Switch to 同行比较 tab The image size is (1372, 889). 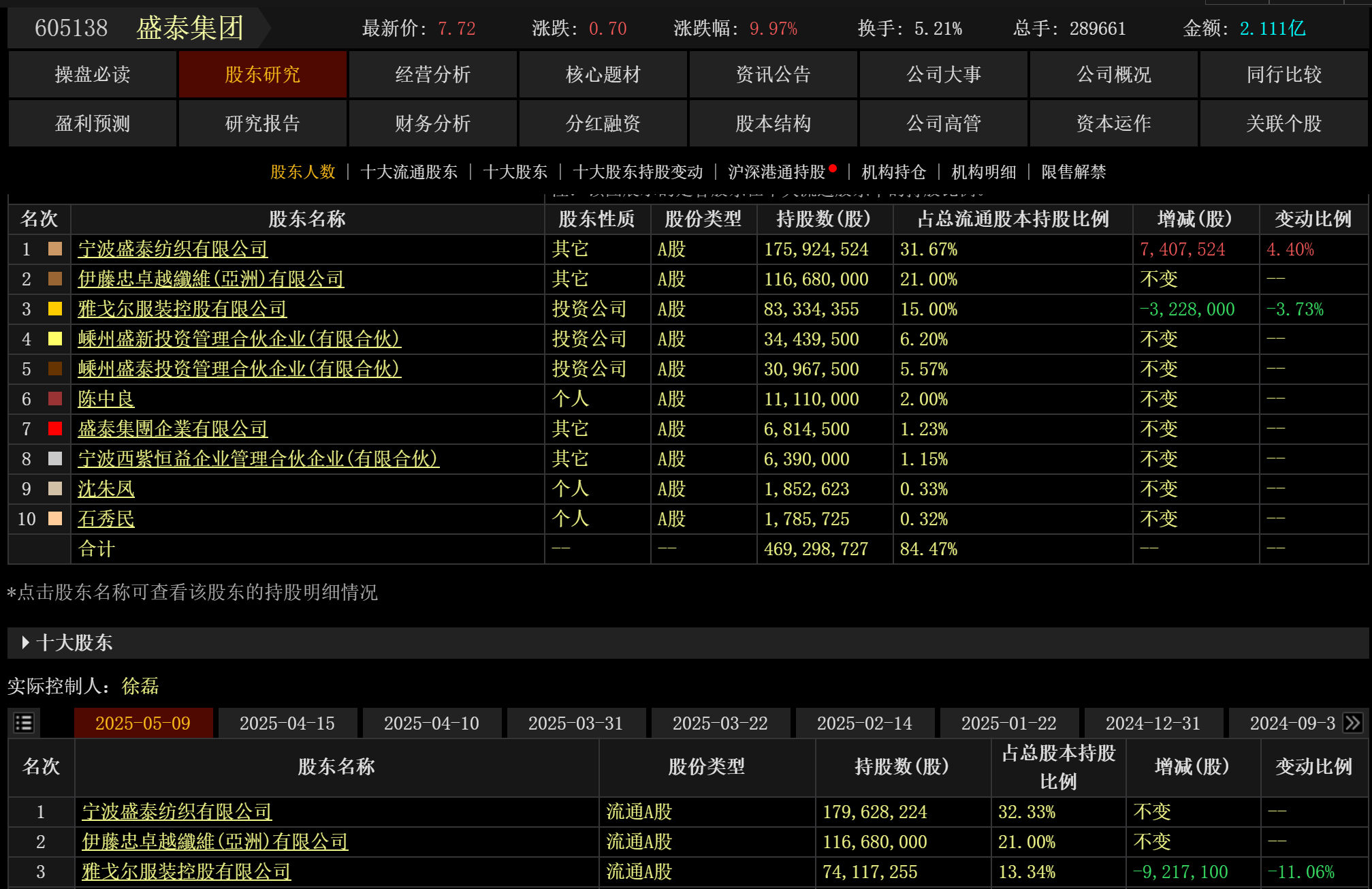pos(1284,74)
